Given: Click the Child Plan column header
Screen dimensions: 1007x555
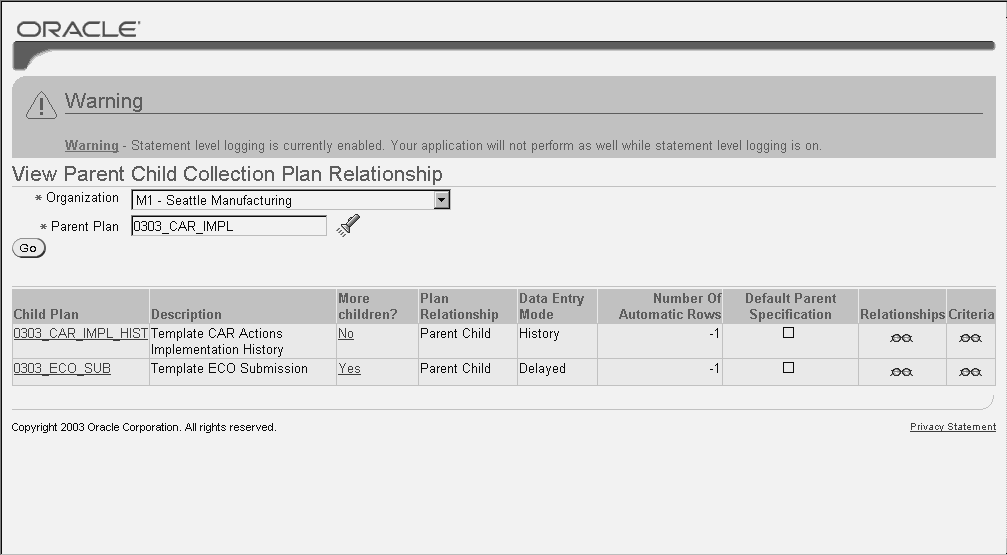Looking at the screenshot, I should pos(46,314).
